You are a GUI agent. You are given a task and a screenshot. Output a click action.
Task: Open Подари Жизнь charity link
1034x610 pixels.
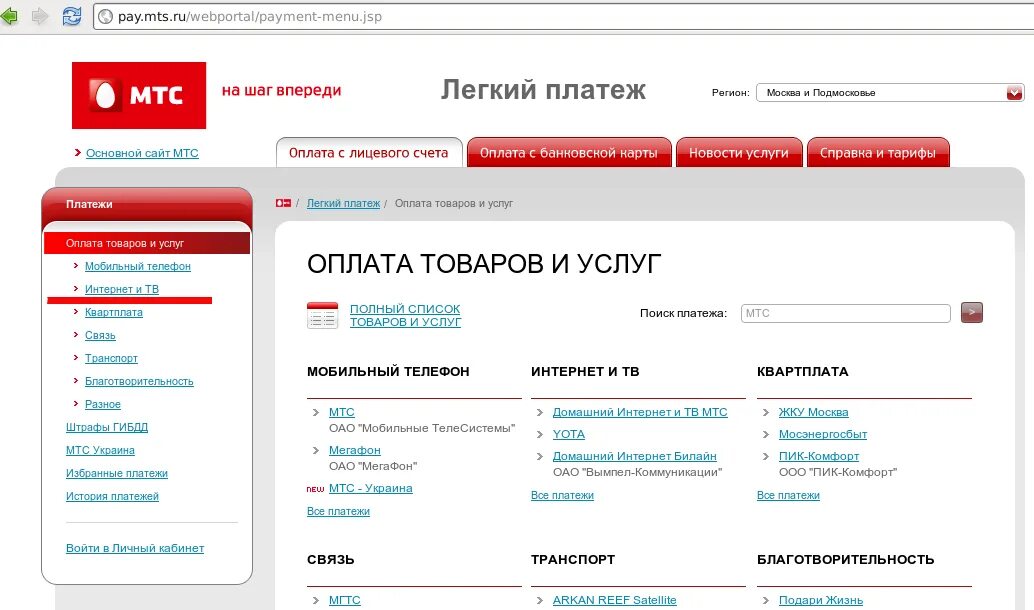821,600
